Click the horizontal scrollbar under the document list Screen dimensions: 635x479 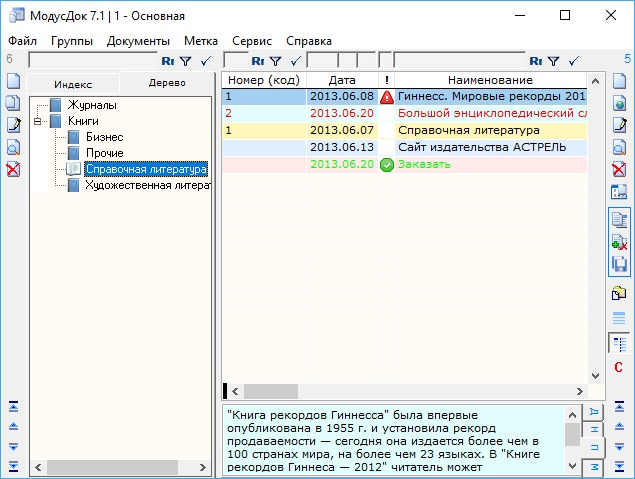tap(400, 391)
